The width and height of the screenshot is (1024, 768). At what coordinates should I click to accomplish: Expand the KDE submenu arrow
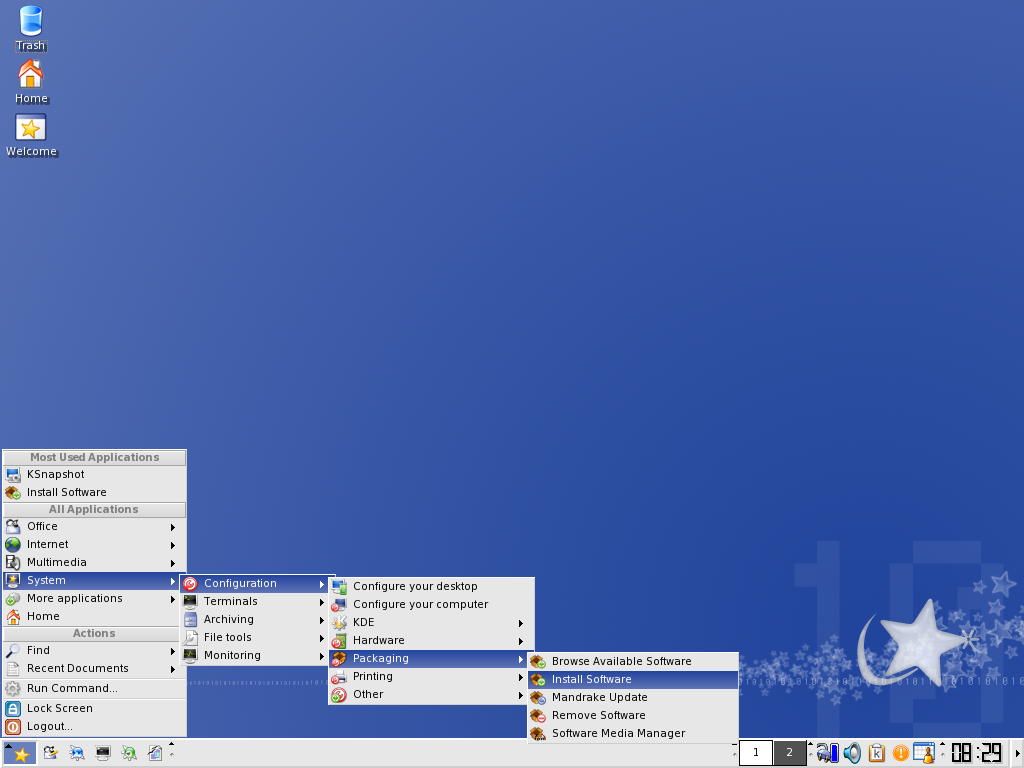520,623
